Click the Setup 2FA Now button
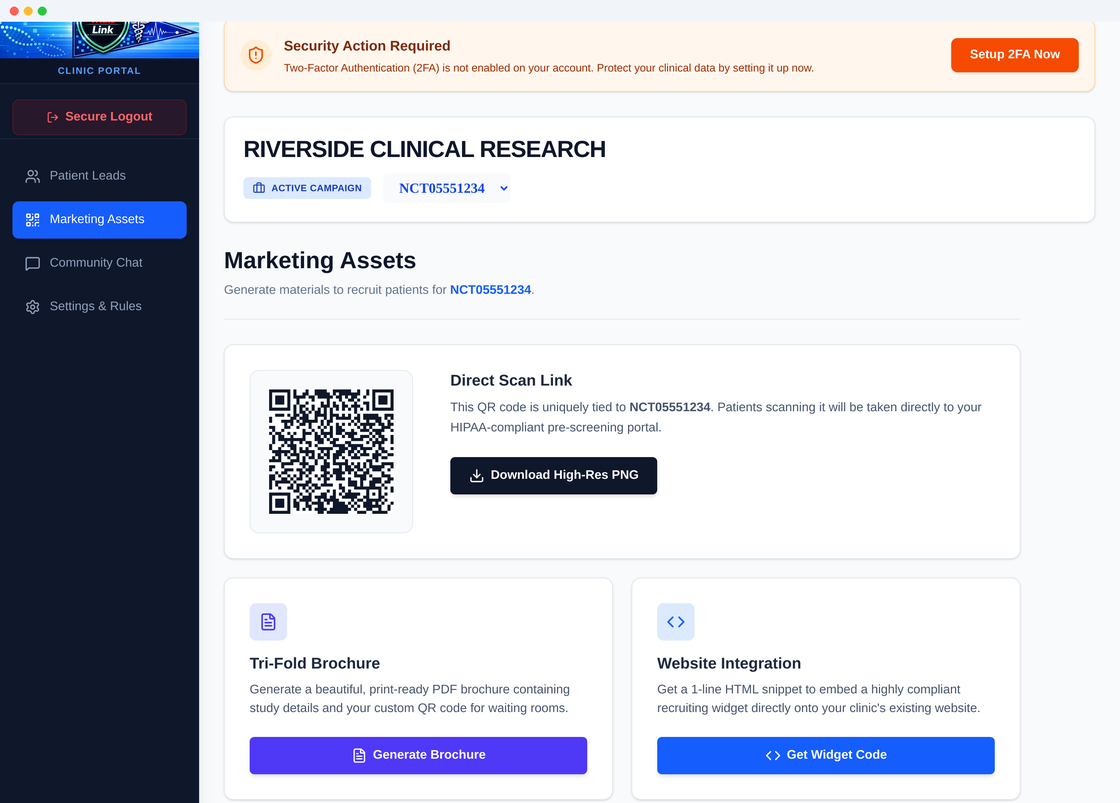The image size is (1120, 803). [x=1014, y=55]
